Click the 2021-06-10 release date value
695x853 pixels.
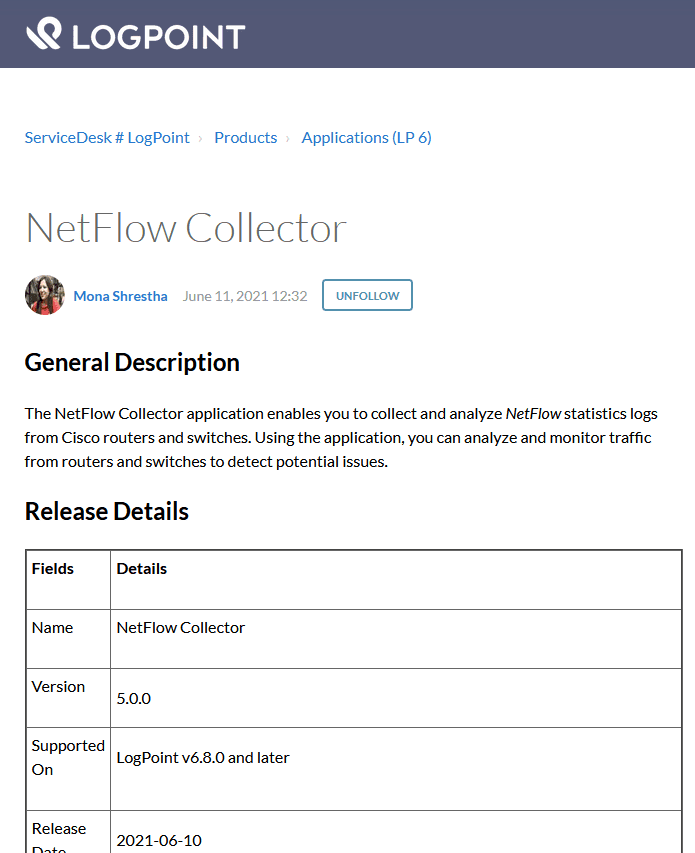point(159,840)
